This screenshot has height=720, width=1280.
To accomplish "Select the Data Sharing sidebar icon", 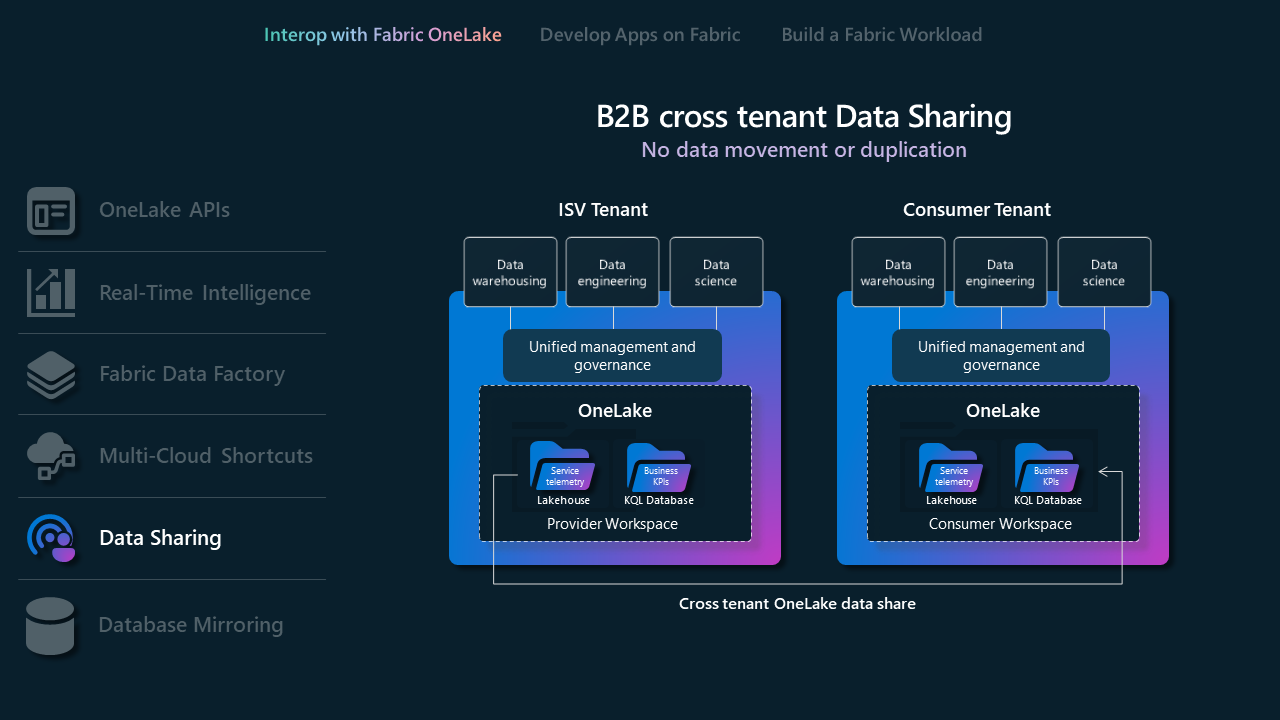I will [51, 538].
